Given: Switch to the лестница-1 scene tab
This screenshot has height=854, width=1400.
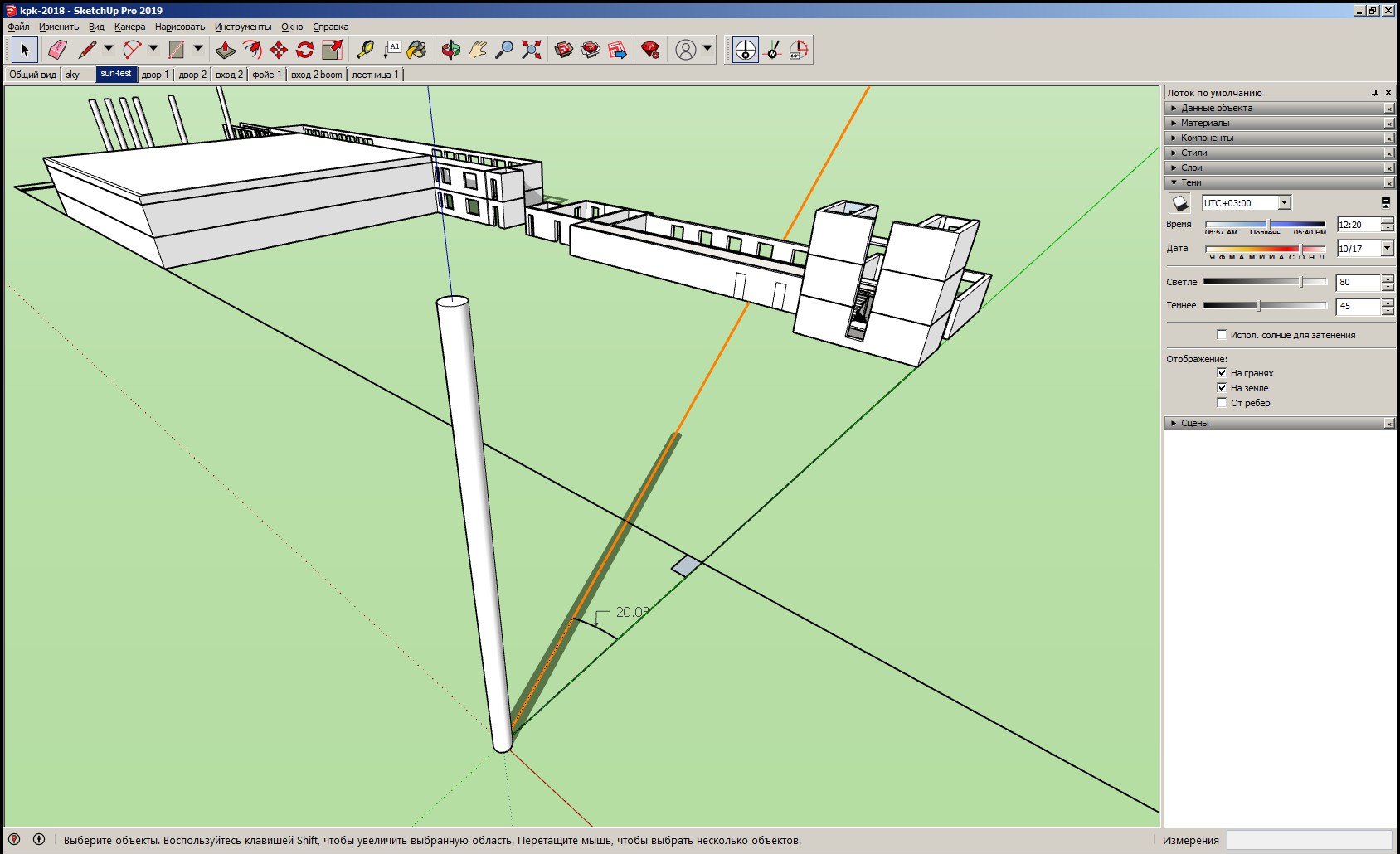Looking at the screenshot, I should click(376, 75).
